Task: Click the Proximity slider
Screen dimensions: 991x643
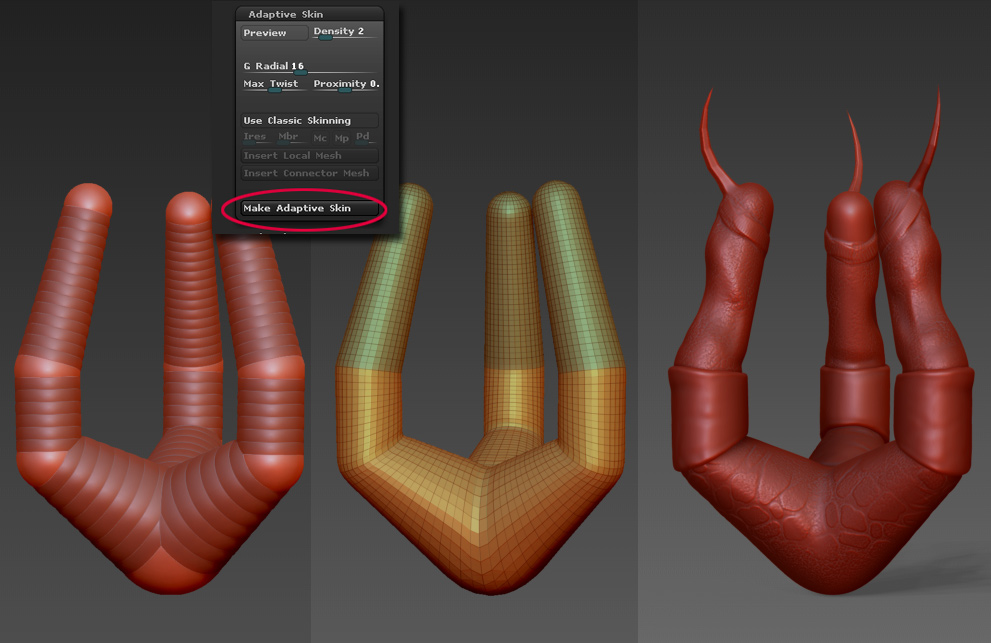Action: [346, 84]
